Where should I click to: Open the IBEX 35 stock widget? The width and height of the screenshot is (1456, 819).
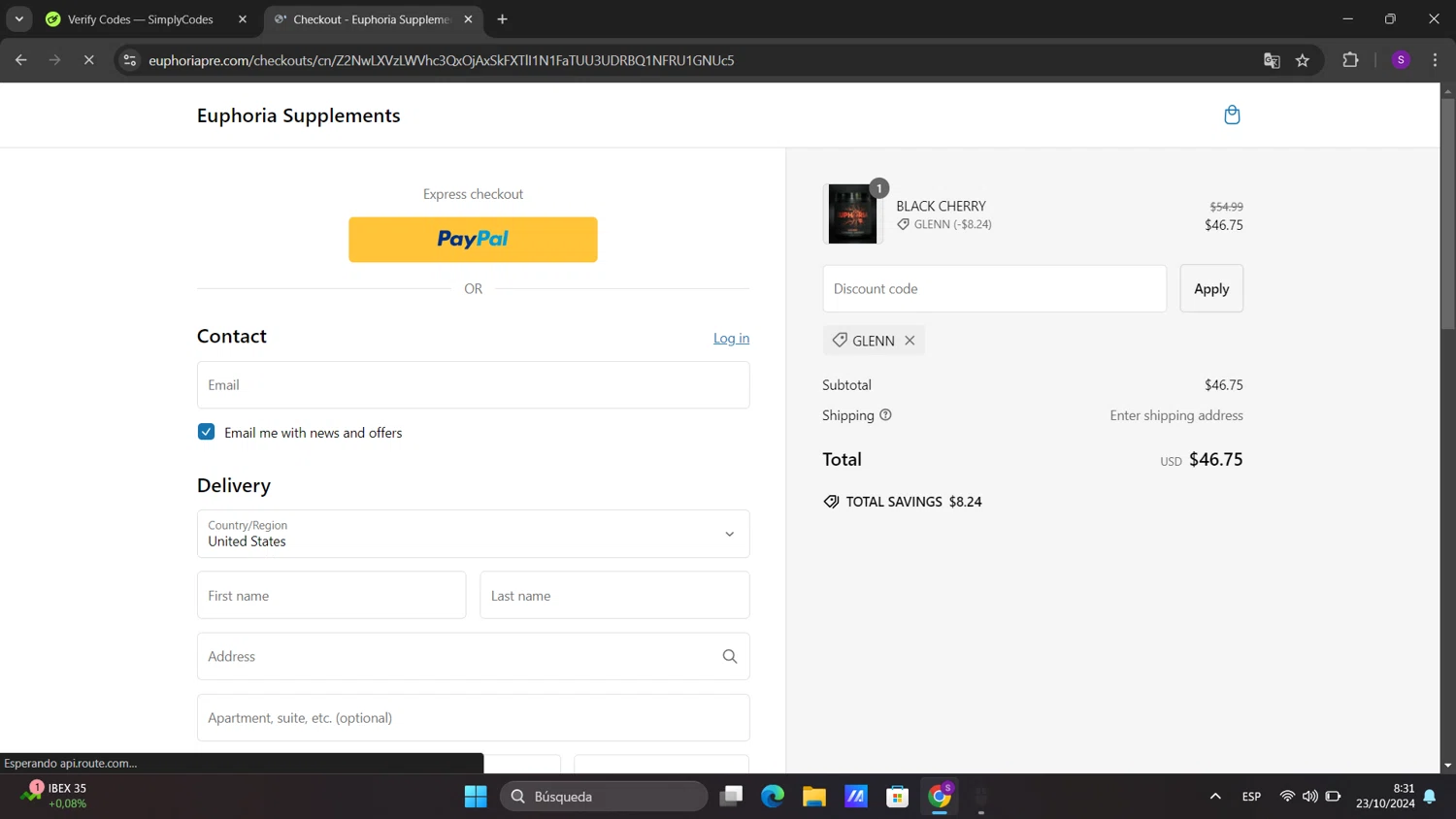(x=54, y=796)
